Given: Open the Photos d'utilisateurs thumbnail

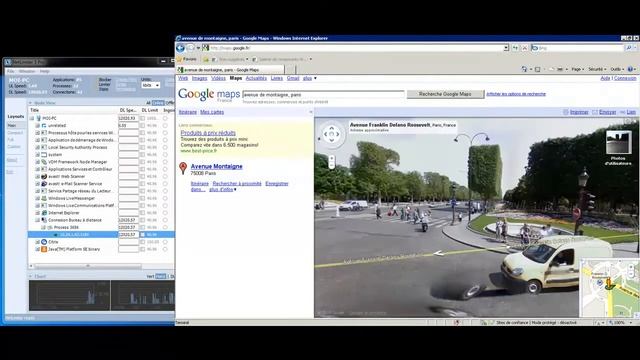Looking at the screenshot, I should (x=618, y=142).
